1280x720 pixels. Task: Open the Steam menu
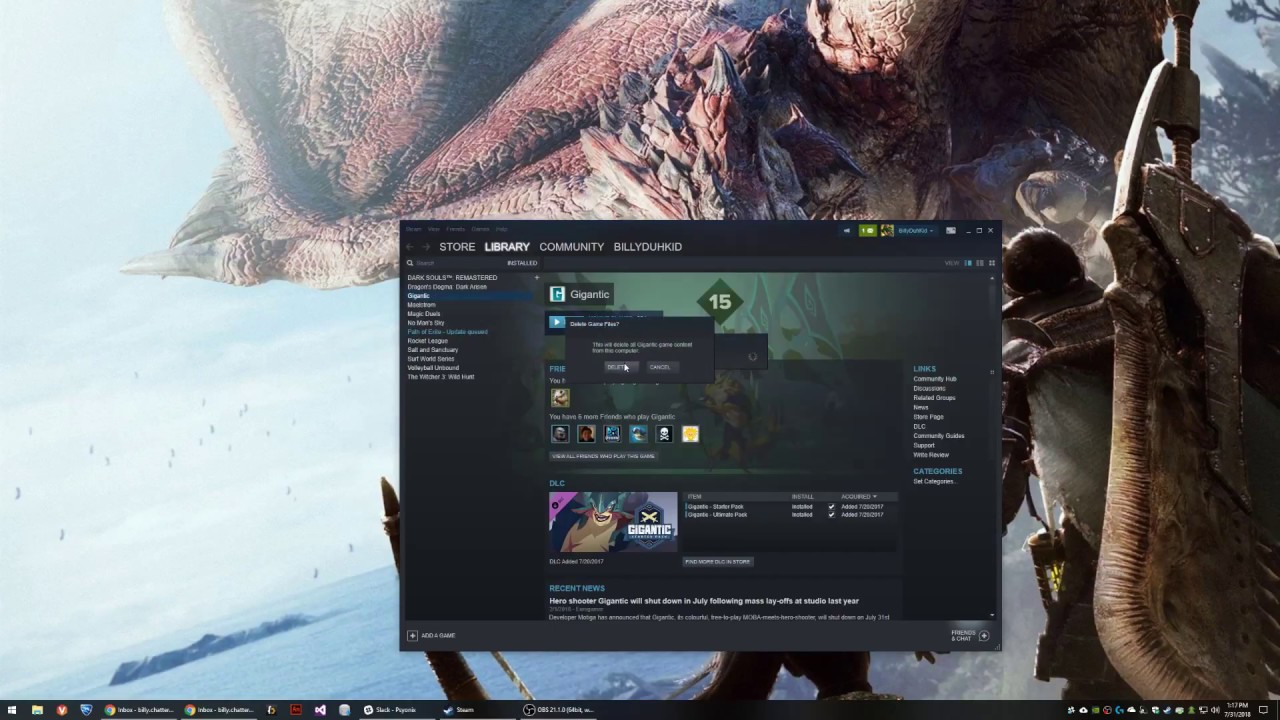[413, 229]
